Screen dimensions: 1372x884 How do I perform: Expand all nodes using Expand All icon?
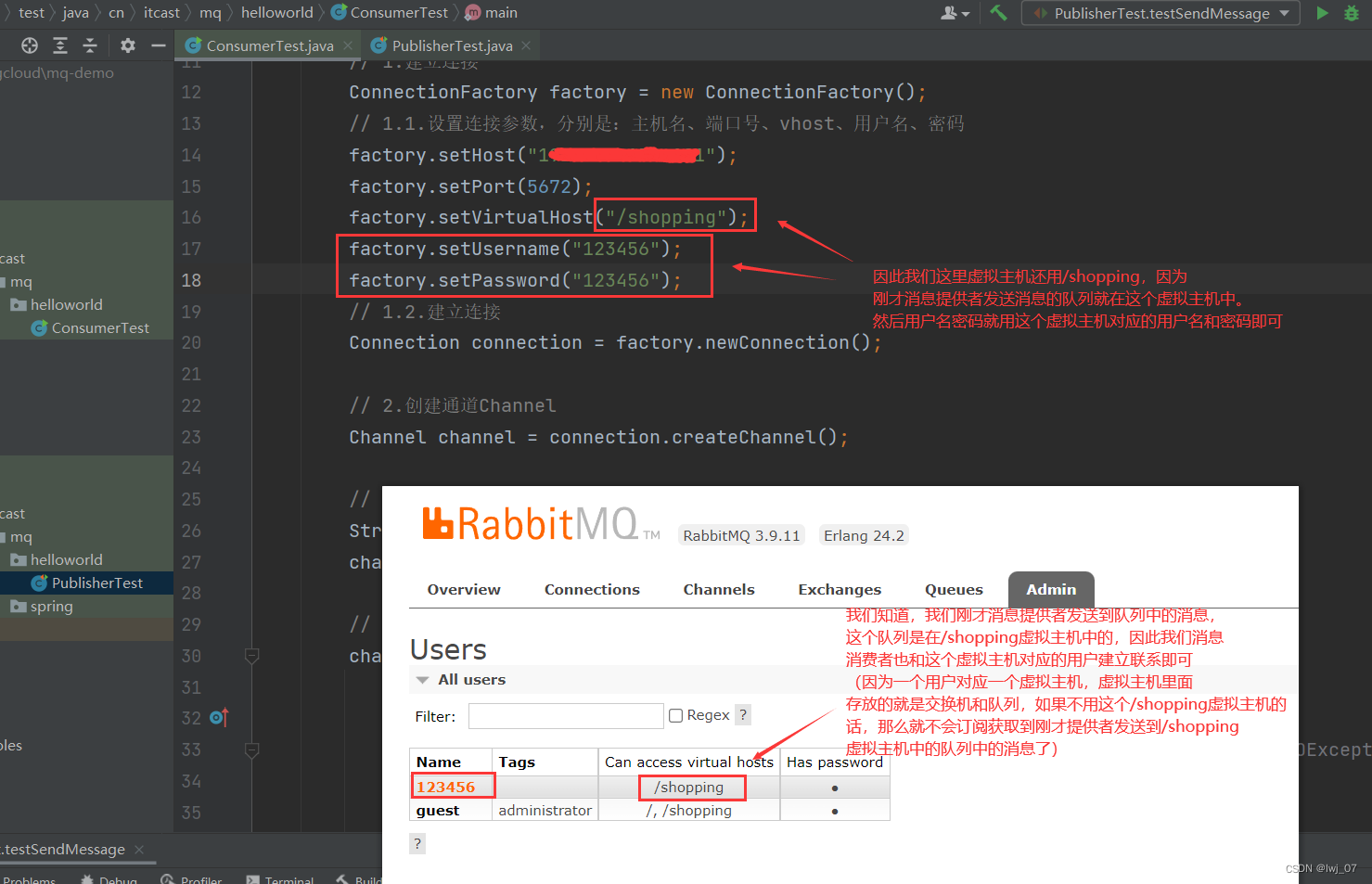59,45
